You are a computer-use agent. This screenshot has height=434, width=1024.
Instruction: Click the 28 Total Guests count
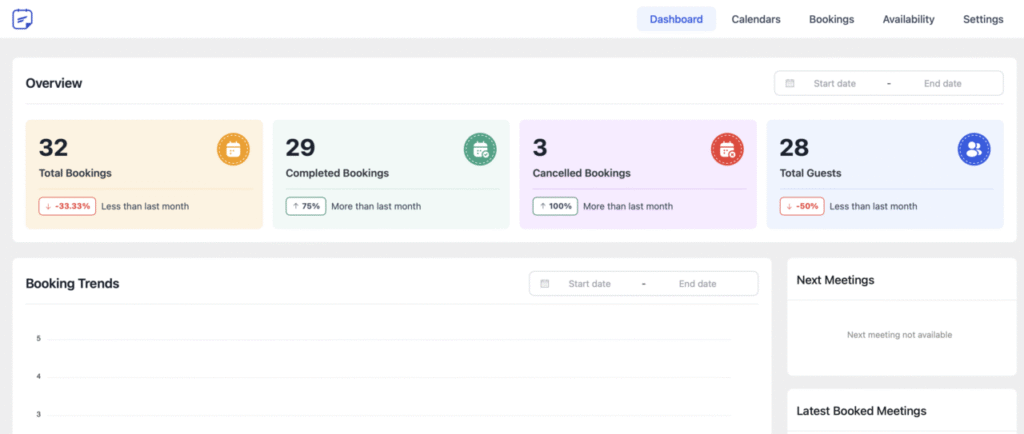click(x=795, y=147)
